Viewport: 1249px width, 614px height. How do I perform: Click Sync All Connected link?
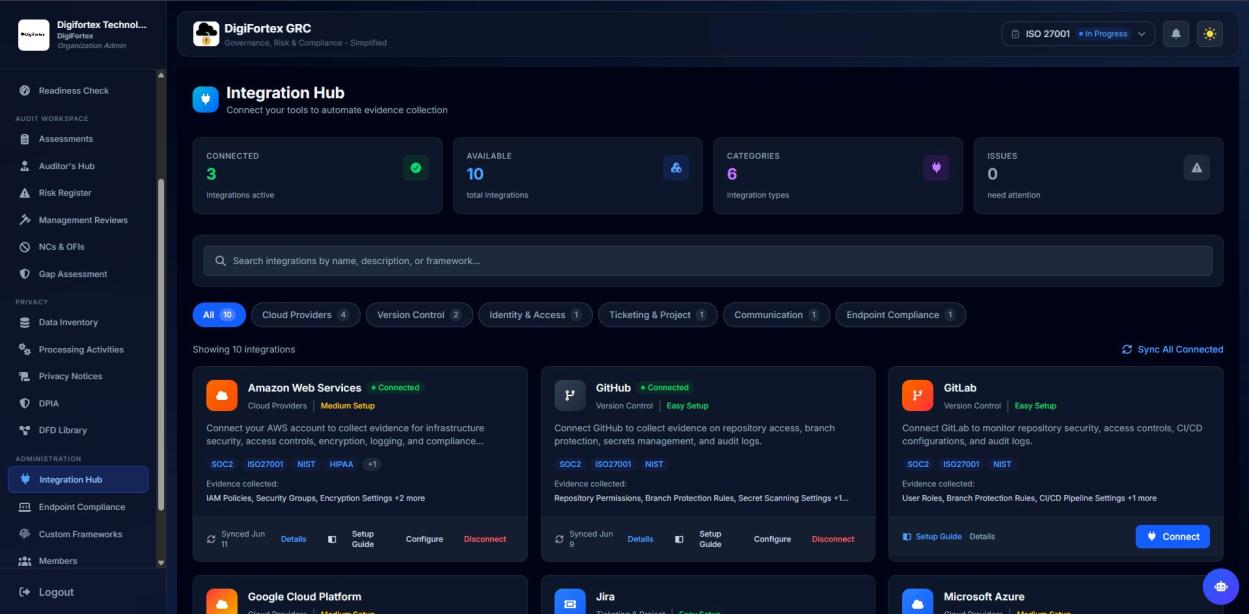click(1172, 350)
